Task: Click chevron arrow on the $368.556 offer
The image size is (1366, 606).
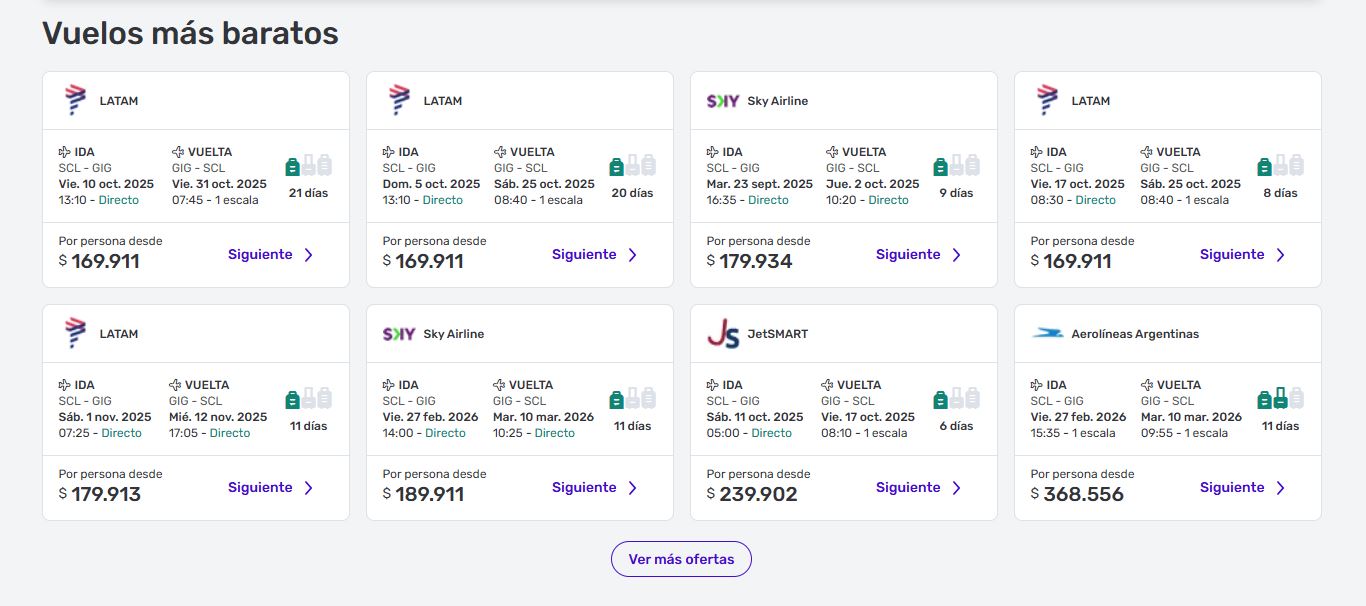Action: coord(1280,488)
